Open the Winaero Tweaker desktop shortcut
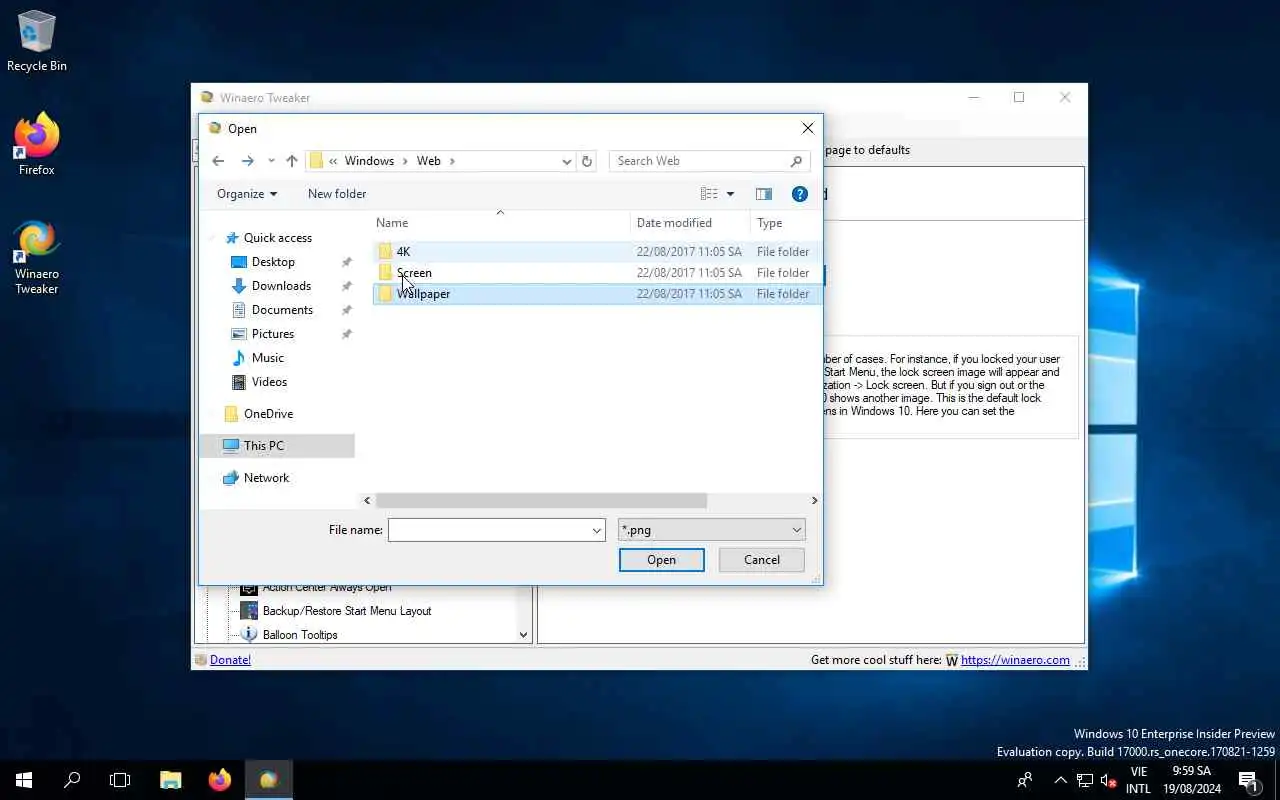 [37, 258]
